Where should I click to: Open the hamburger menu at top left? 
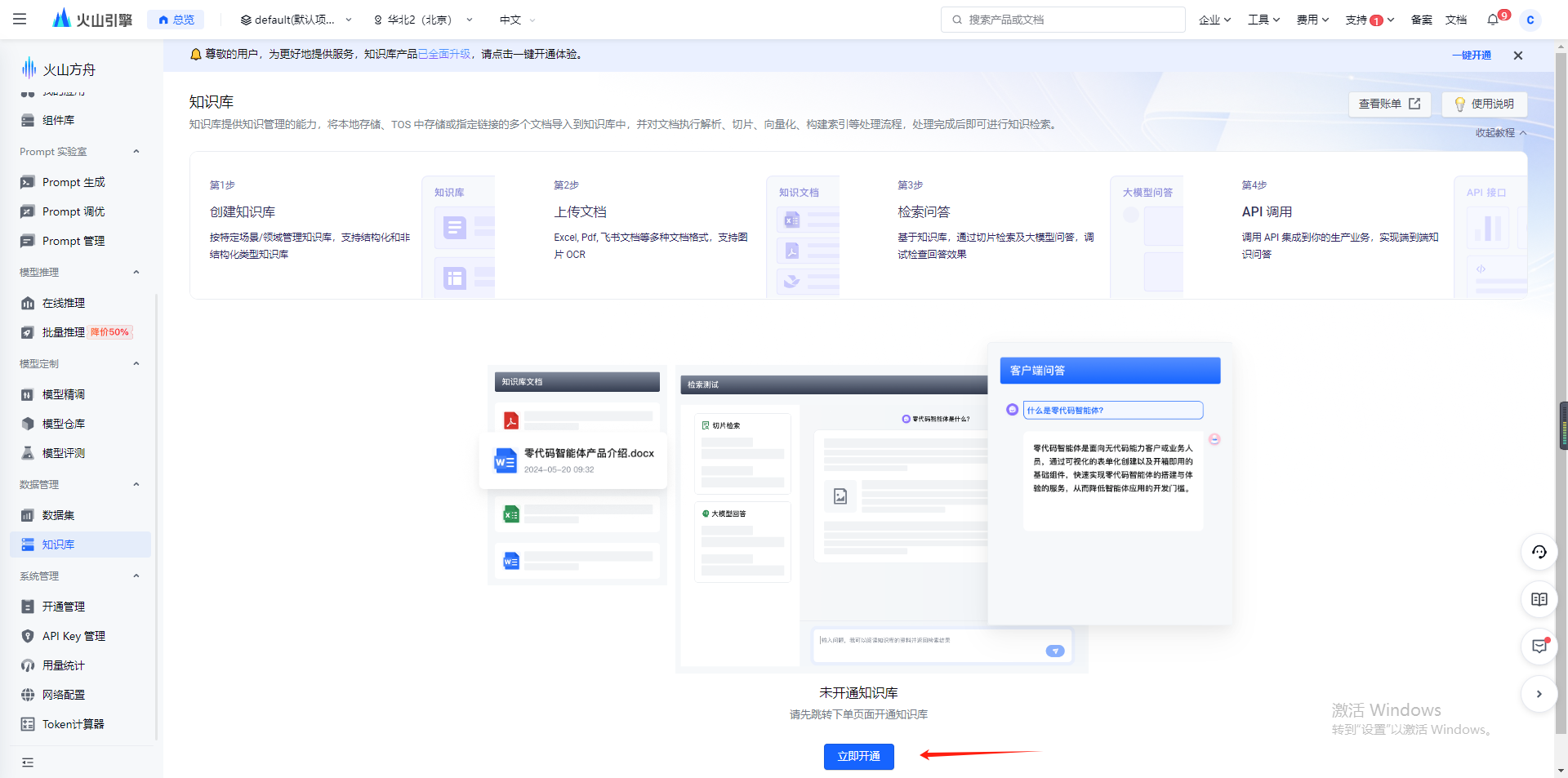coord(20,19)
